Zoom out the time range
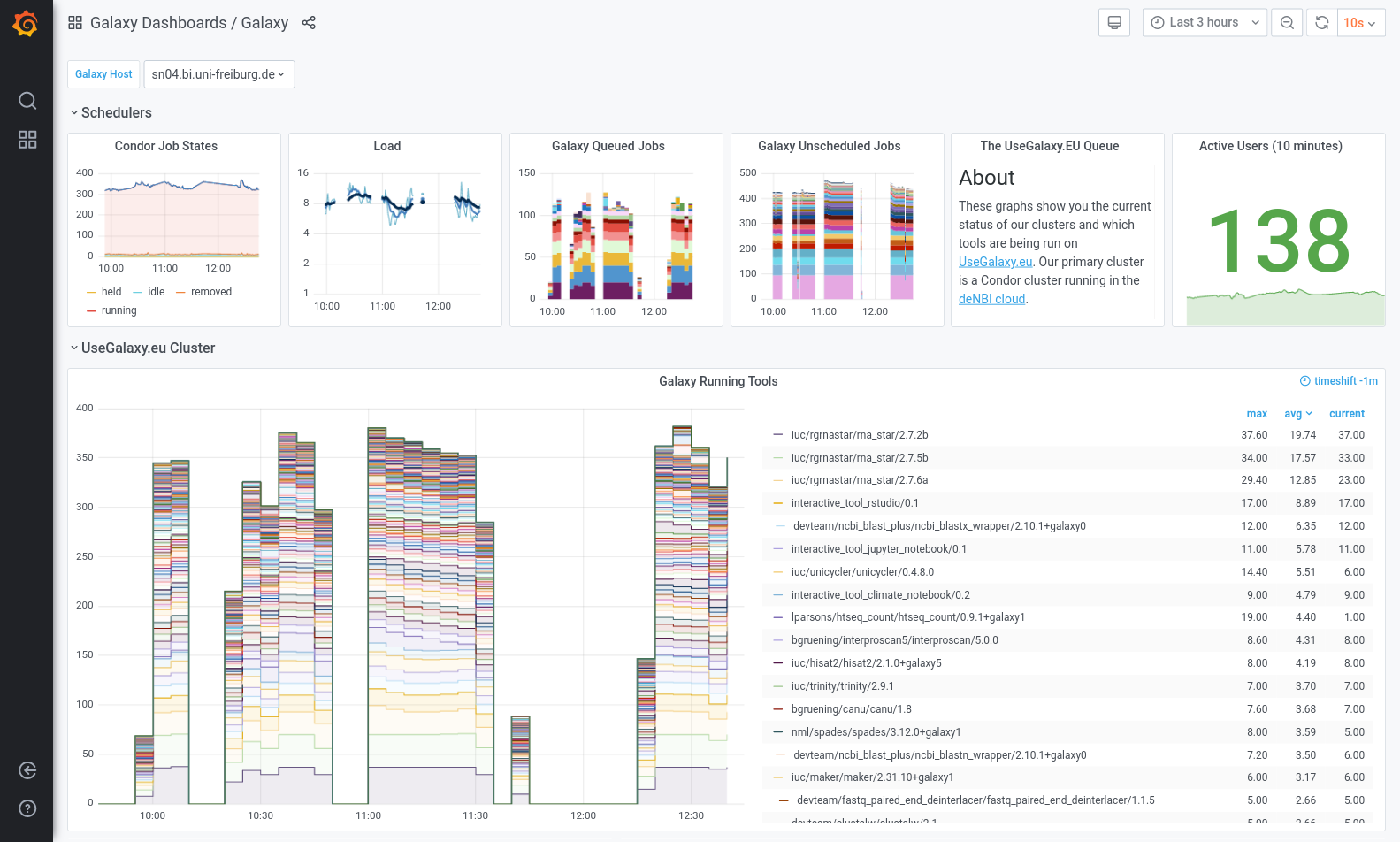The image size is (1400, 842). point(1288,23)
